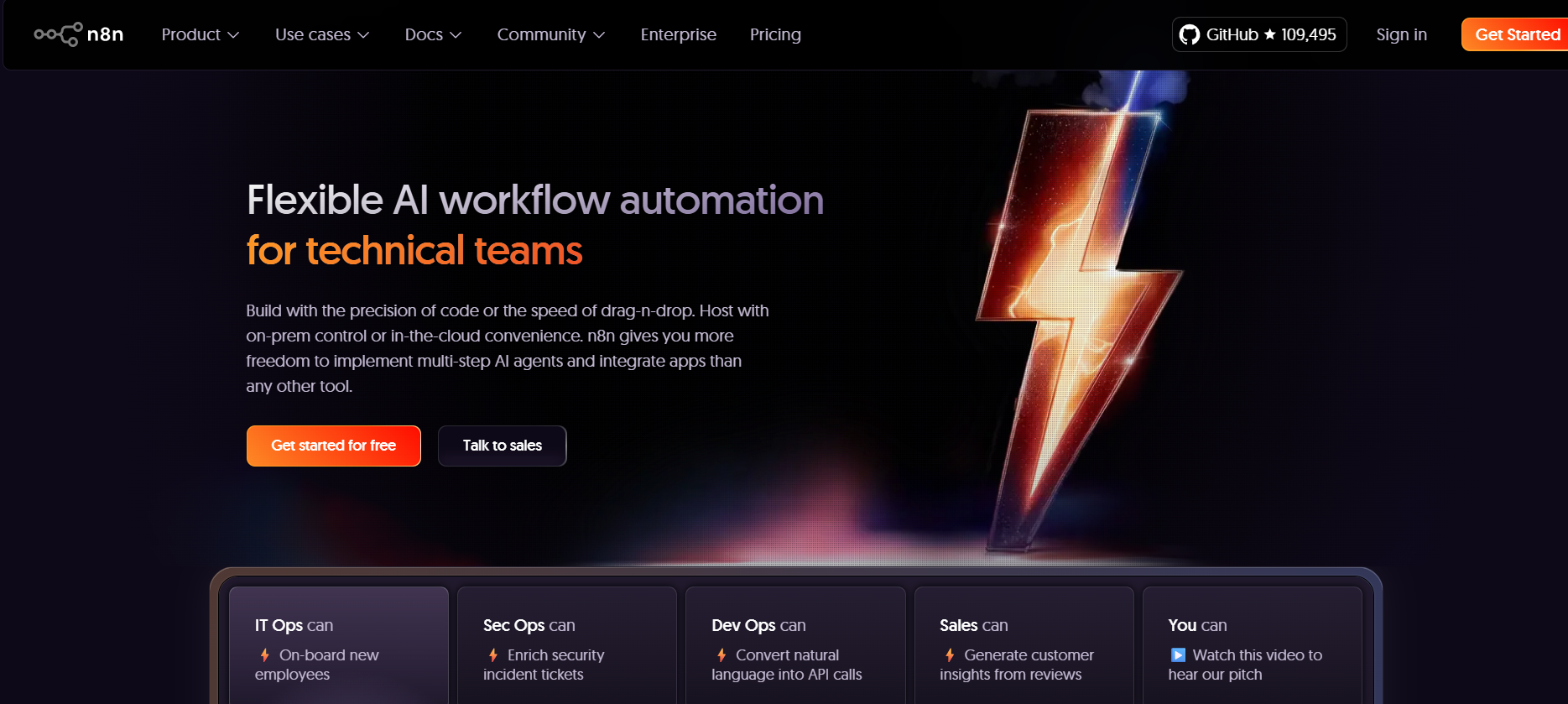The height and width of the screenshot is (704, 1568).
Task: Select the Sec Ops can card
Action: pos(567,645)
